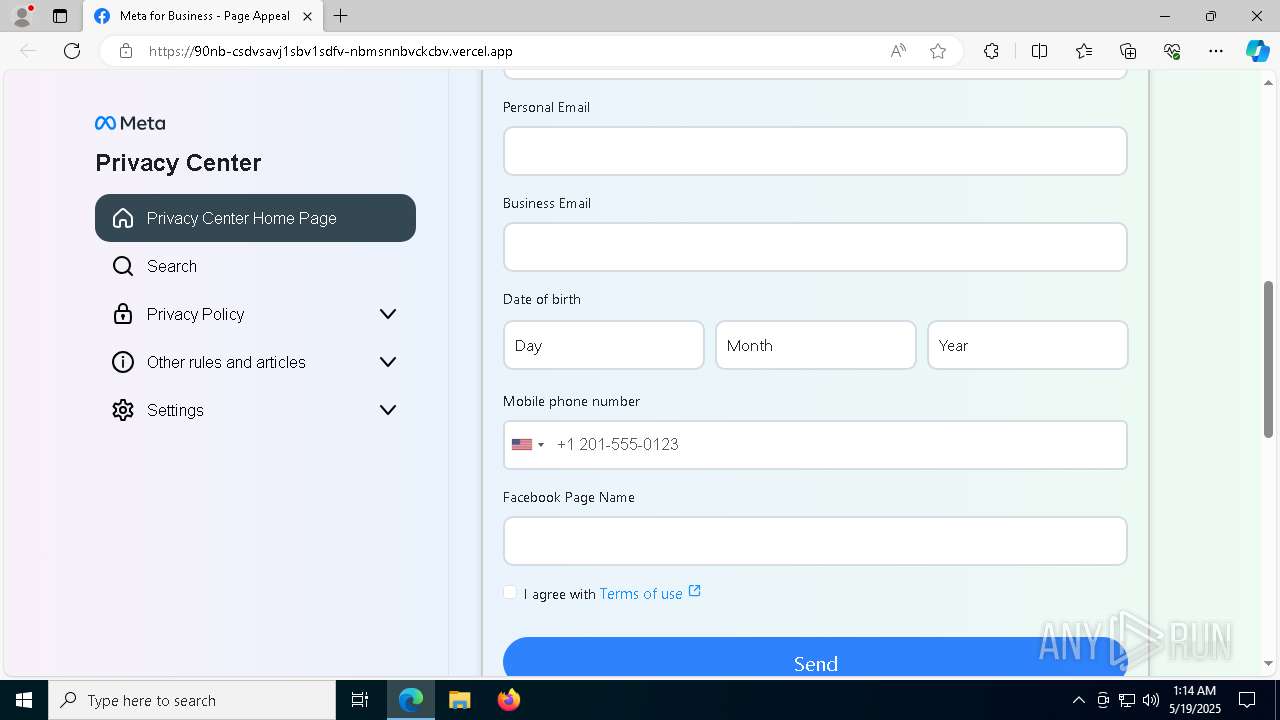The width and height of the screenshot is (1280, 720).
Task: Click the Personal Email input field
Action: [815, 151]
